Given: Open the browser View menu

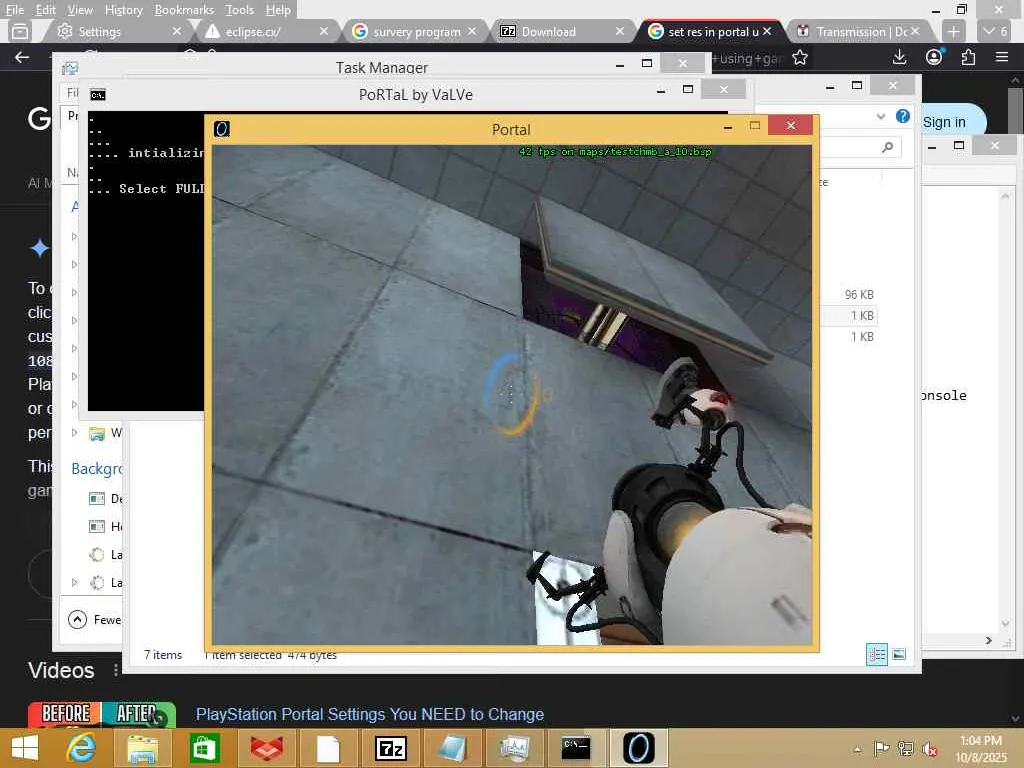Looking at the screenshot, I should 80,10.
